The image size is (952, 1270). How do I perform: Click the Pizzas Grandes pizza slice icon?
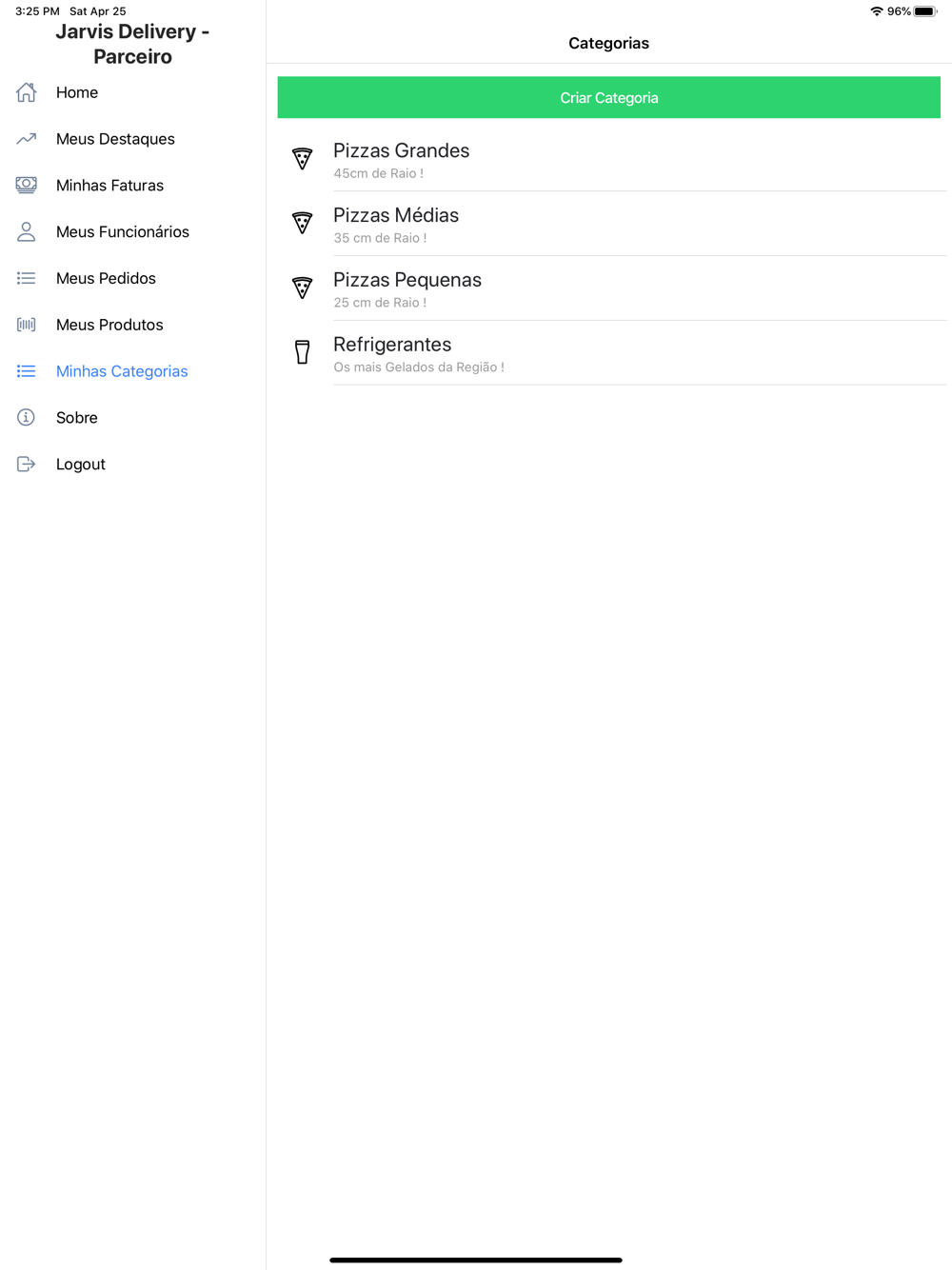click(x=302, y=159)
